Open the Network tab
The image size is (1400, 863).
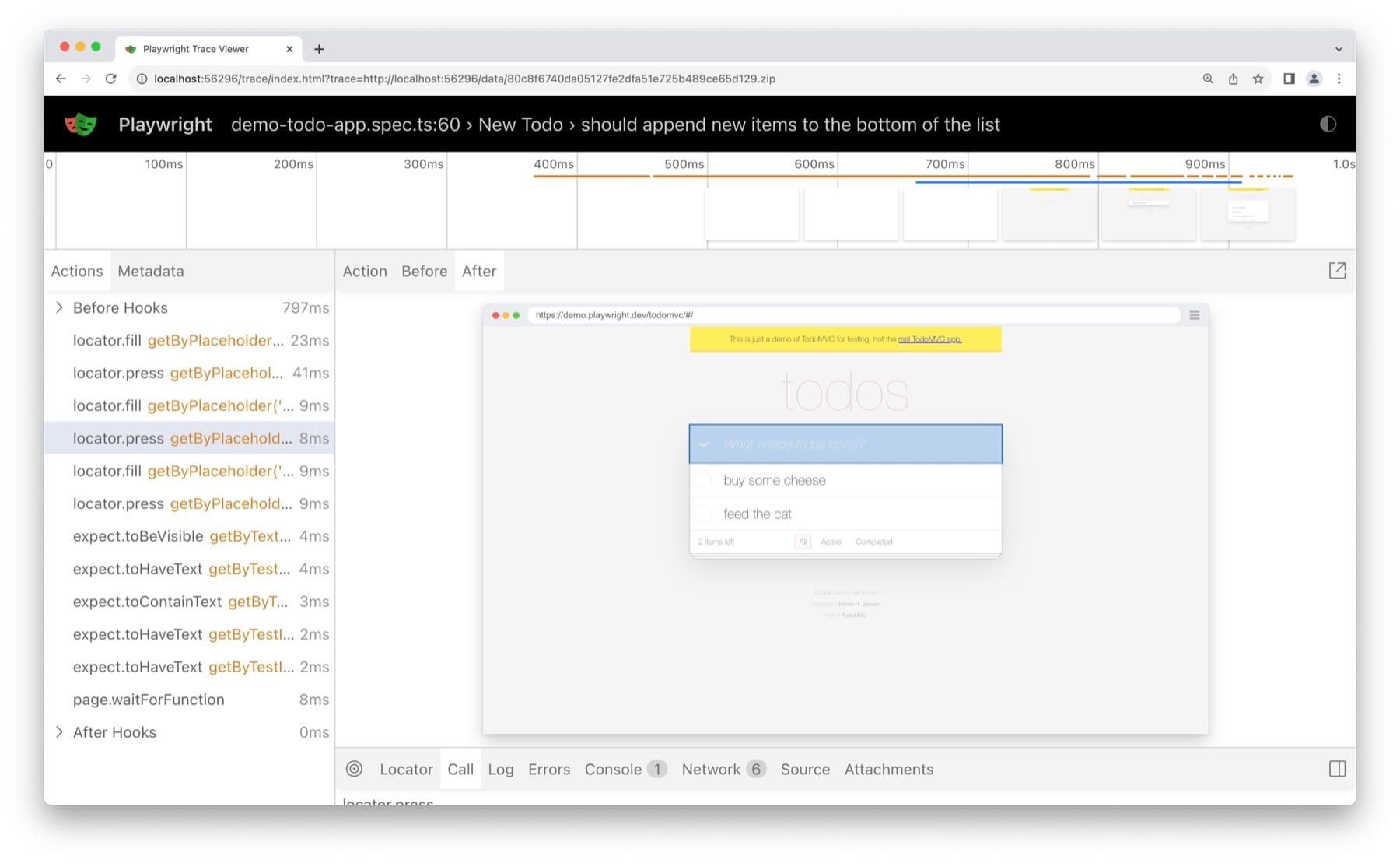(x=723, y=769)
